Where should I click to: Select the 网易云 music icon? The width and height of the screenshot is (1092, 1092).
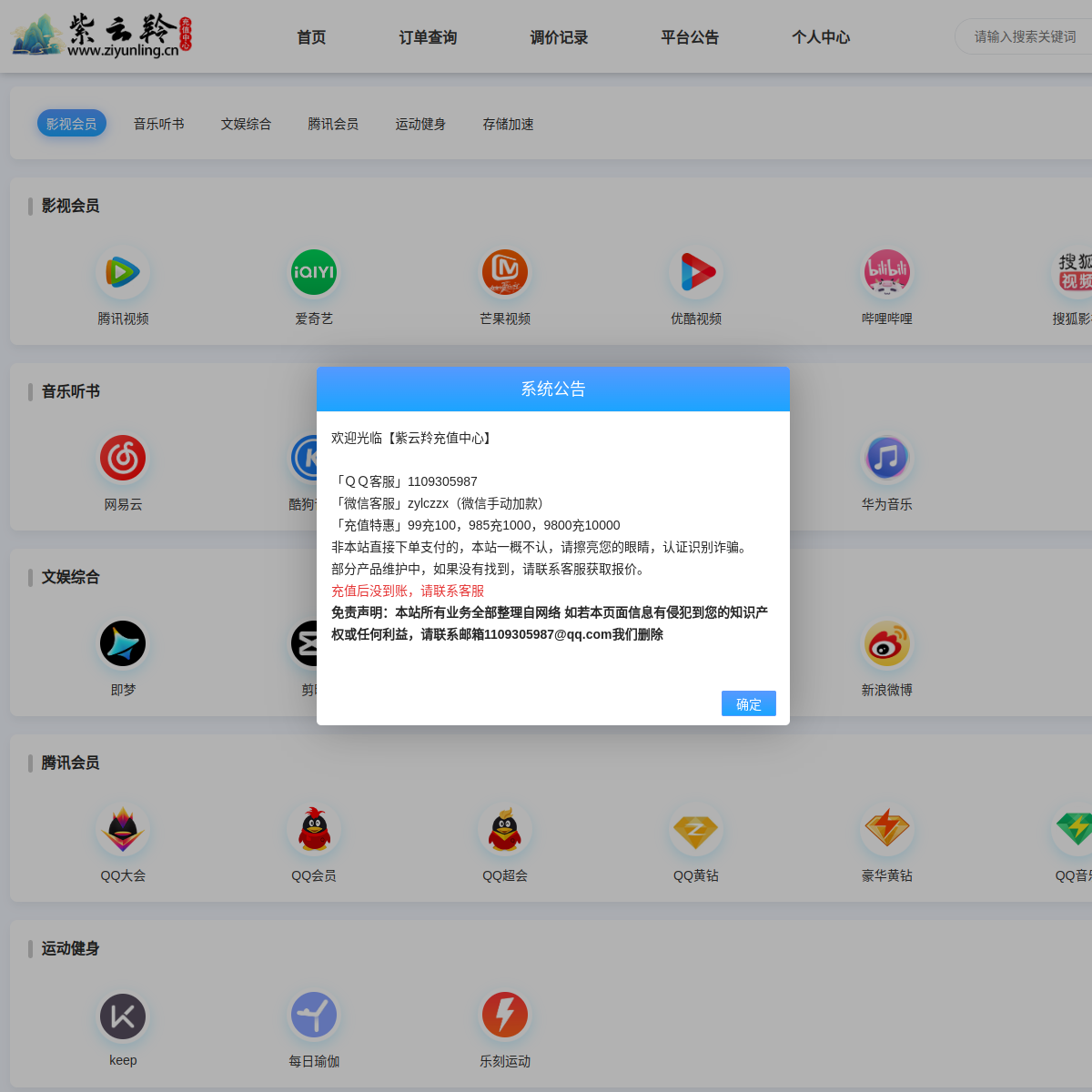[x=123, y=458]
